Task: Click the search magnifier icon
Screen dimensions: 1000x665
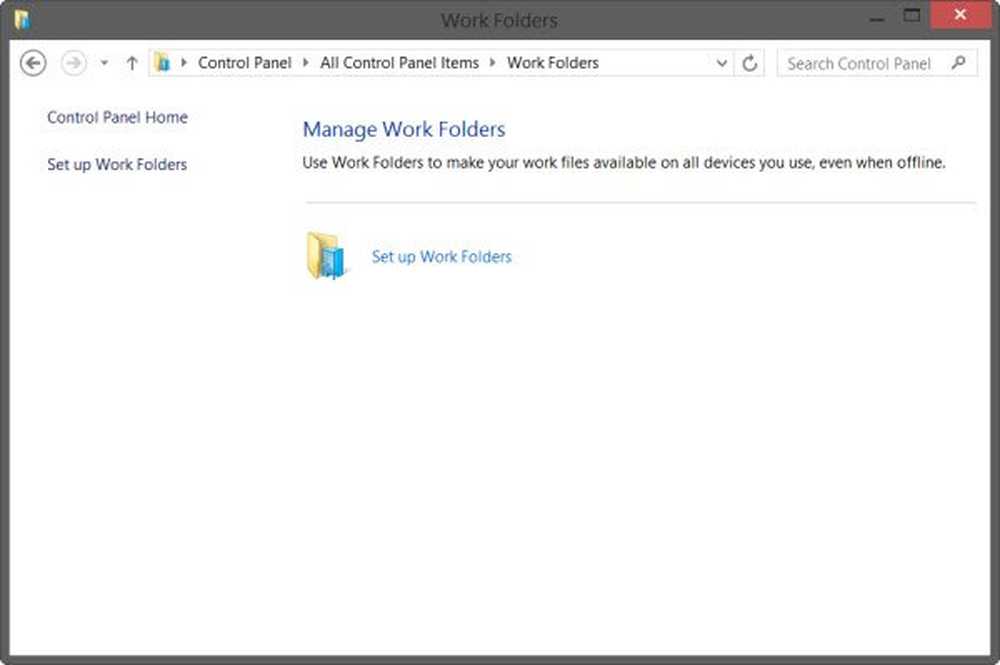Action: point(958,62)
